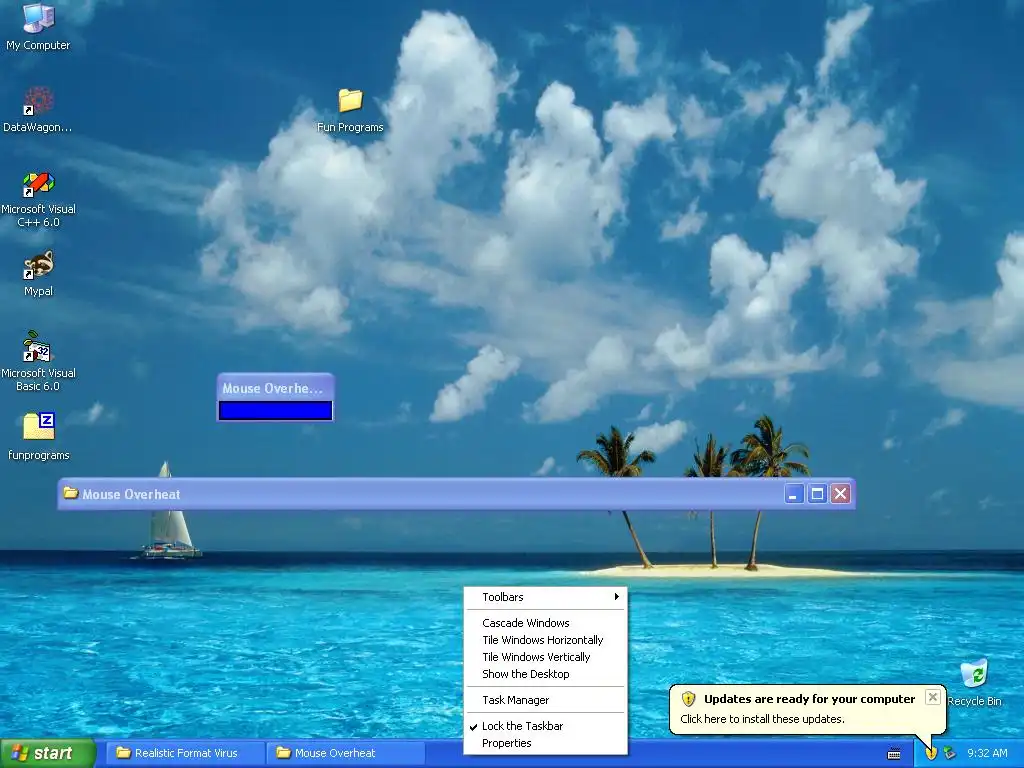Switch to Mouse Overheat taskbar button
This screenshot has width=1024, height=768.
346,753
